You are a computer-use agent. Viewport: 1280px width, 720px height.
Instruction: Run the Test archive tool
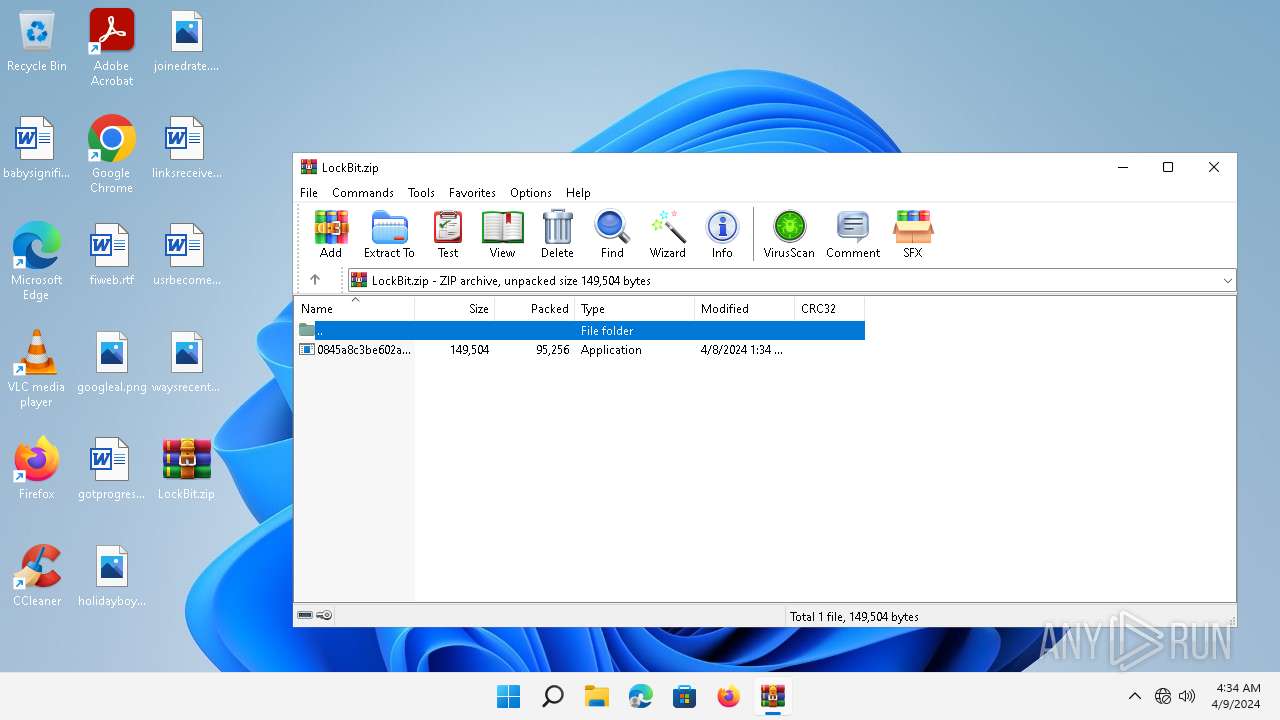448,235
